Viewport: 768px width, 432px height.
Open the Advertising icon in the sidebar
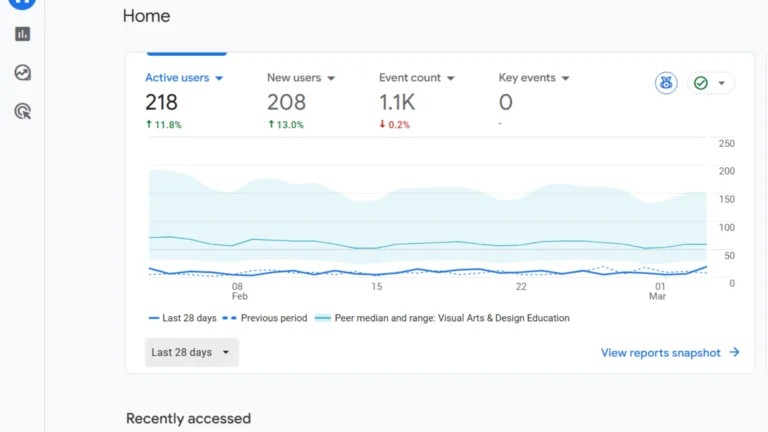coord(22,111)
